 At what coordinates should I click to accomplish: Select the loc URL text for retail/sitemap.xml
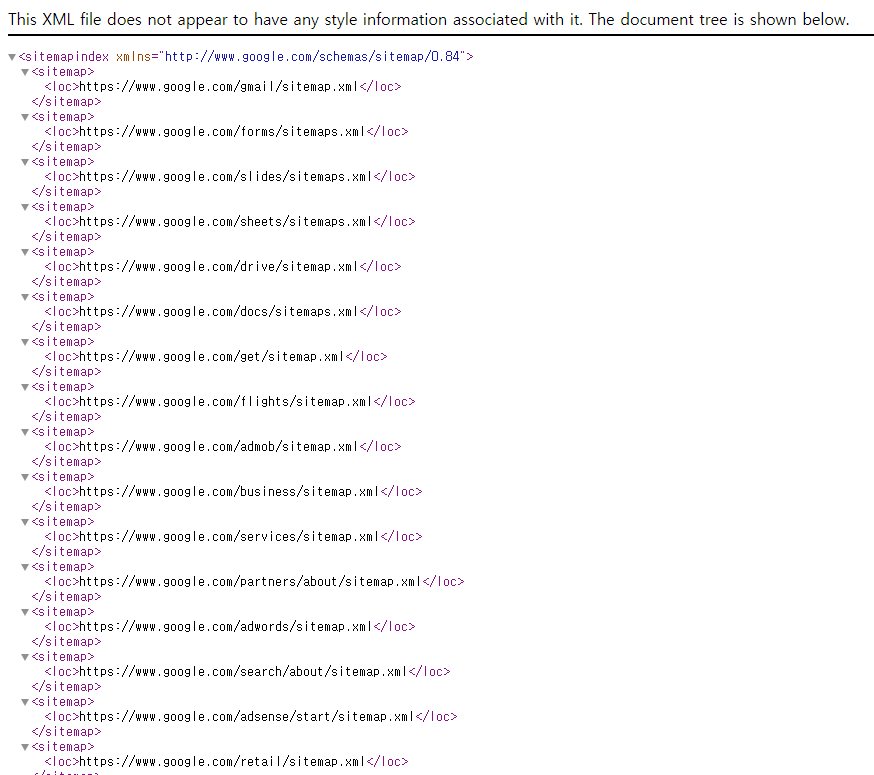pyautogui.click(x=222, y=762)
